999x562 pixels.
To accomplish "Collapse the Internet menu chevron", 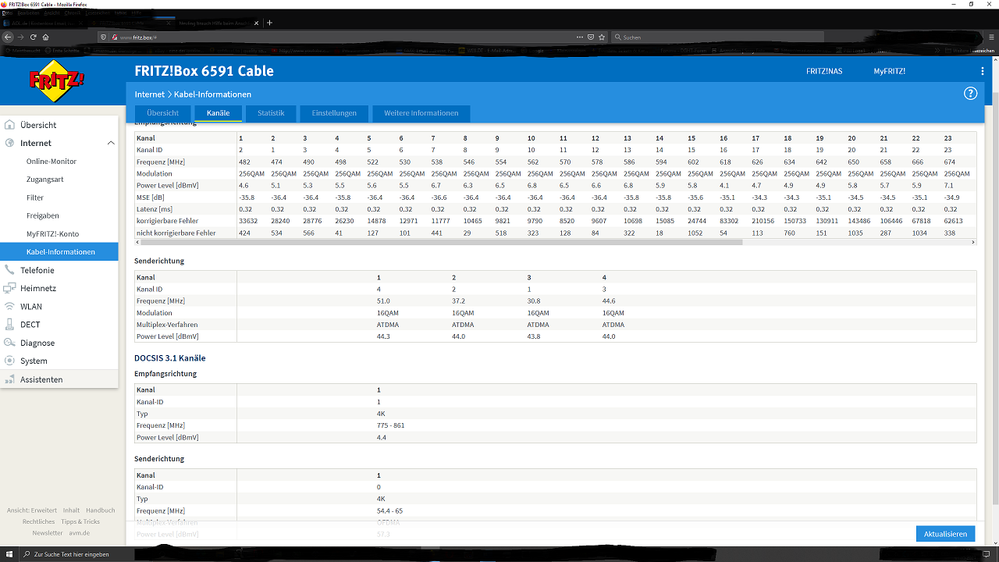I will click(110, 143).
